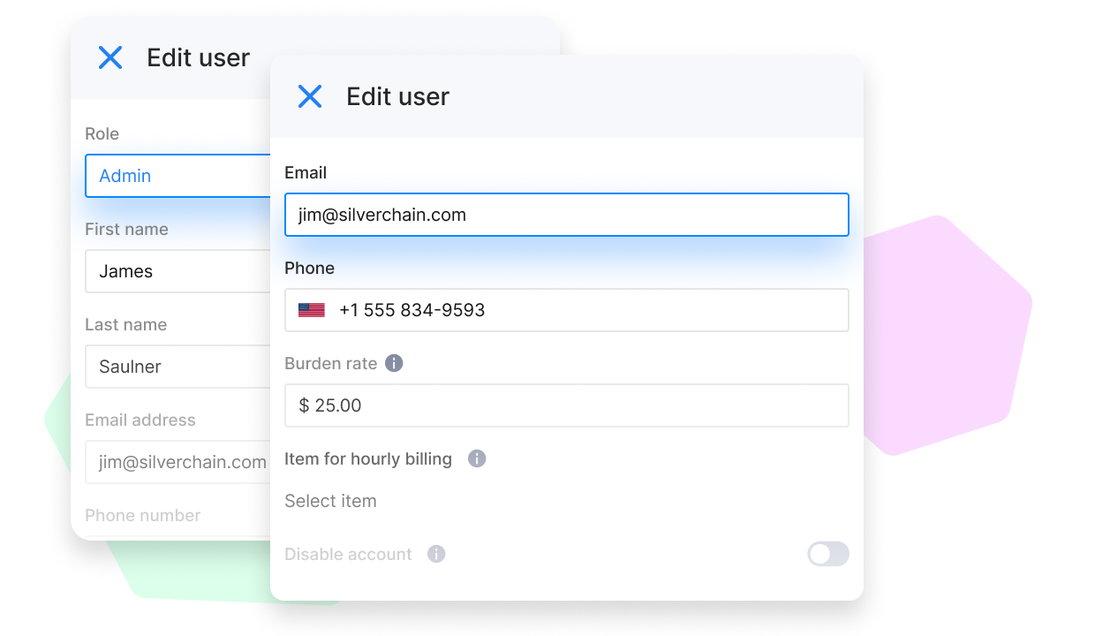
Task: Click the Last name label
Action: [x=126, y=324]
